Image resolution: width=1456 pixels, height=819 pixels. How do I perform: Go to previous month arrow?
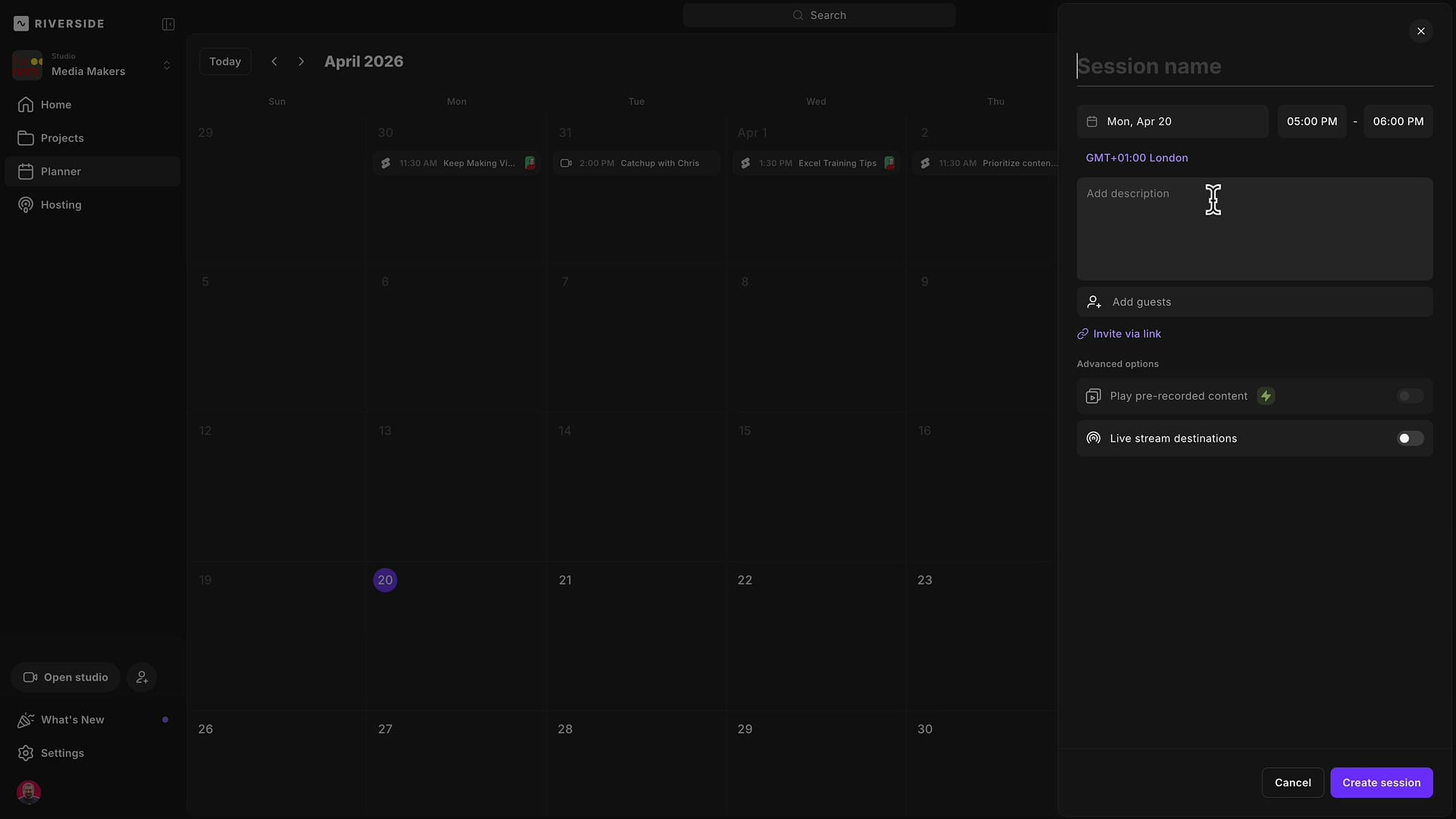pyautogui.click(x=274, y=61)
